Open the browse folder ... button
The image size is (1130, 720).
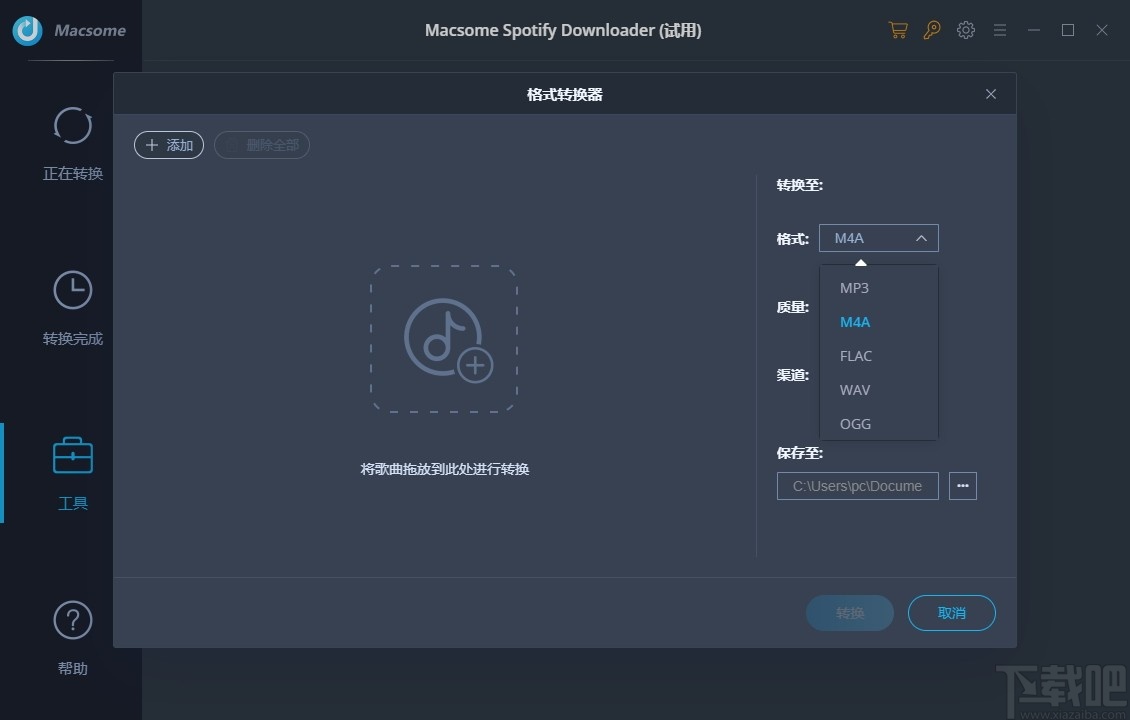(962, 486)
